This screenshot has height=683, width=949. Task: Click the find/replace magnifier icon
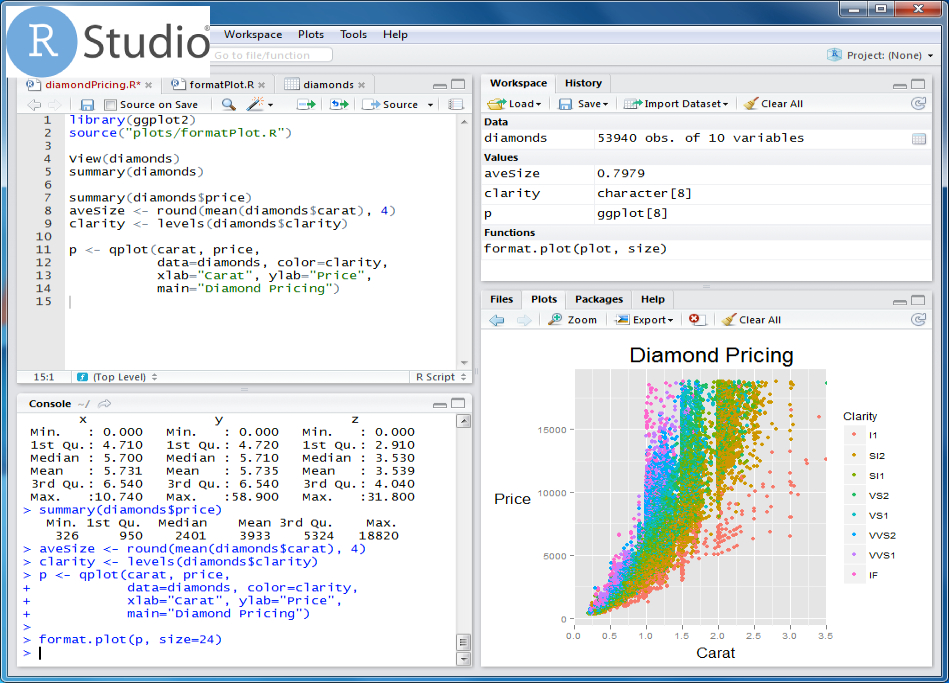(229, 105)
